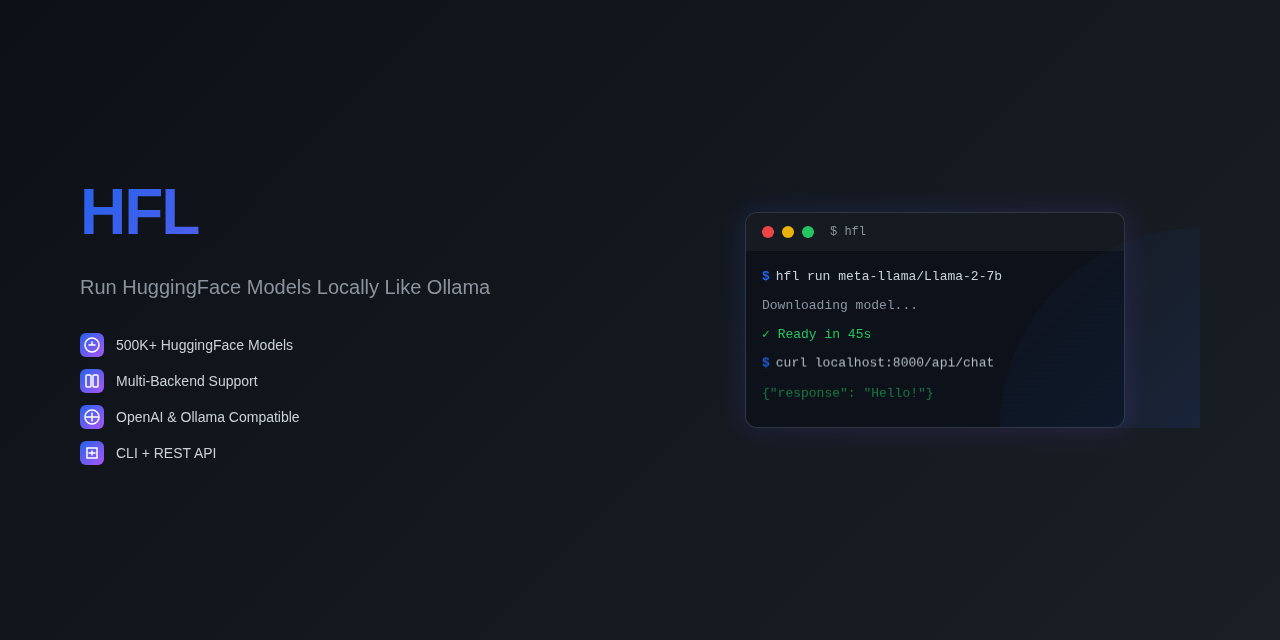The height and width of the screenshot is (640, 1280).
Task: Click 'Run HuggingFace Models Locally Like Ollama' tagline
Action: coord(285,287)
